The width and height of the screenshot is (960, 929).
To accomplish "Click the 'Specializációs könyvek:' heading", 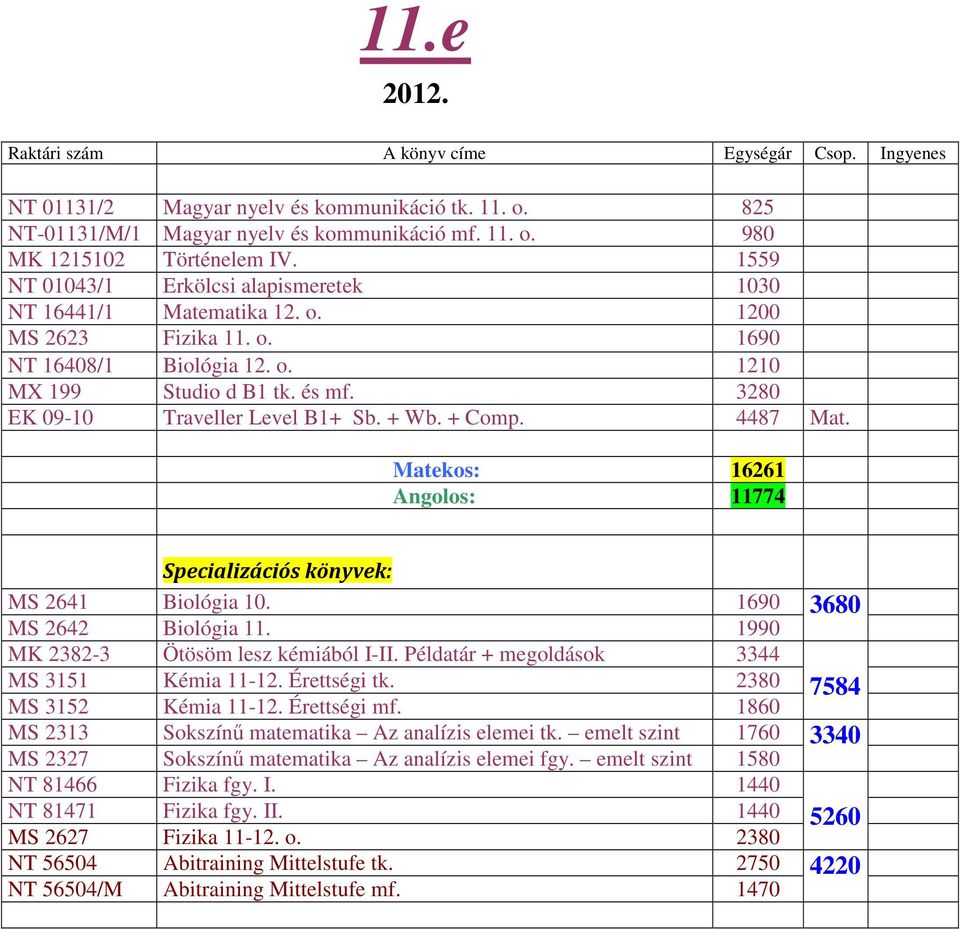I will point(277,571).
